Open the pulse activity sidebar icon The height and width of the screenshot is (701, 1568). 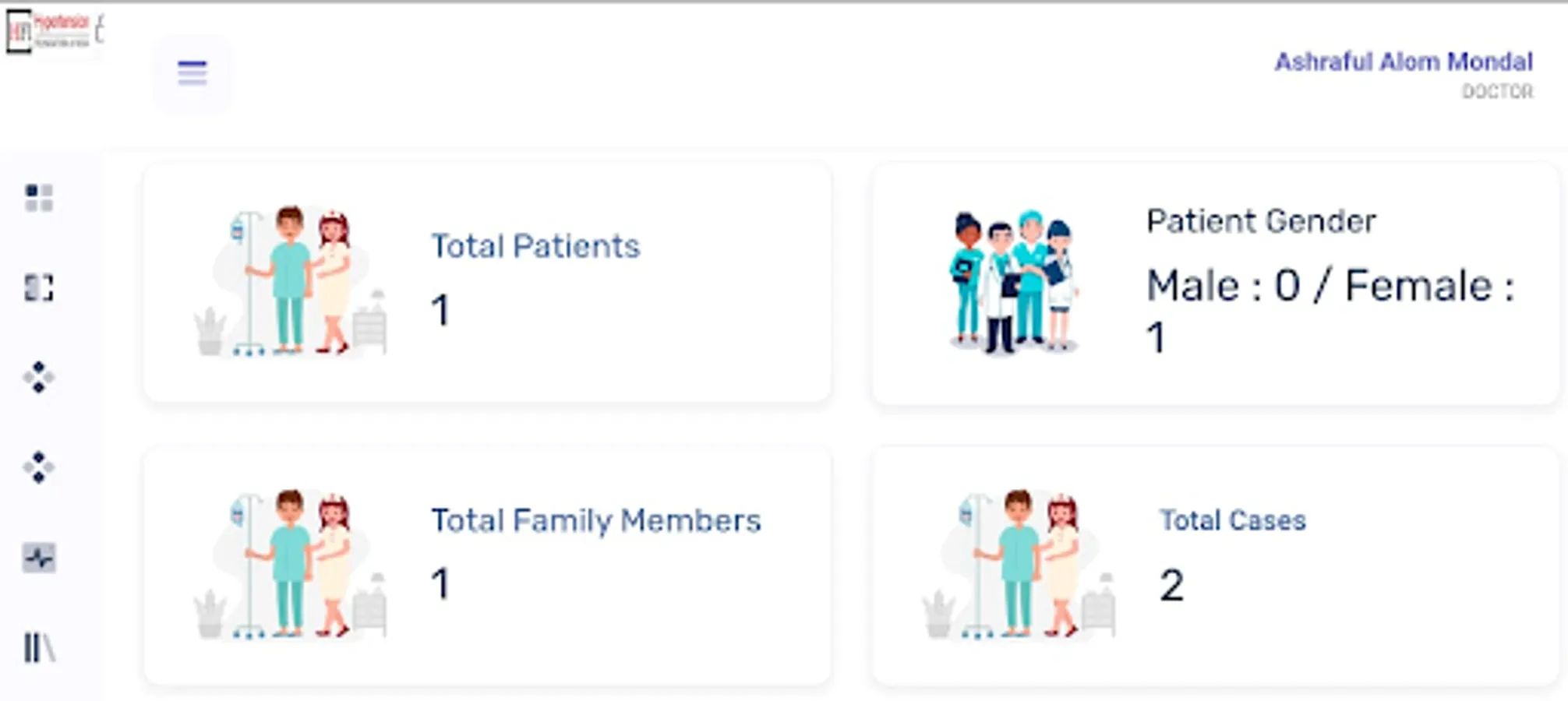click(x=39, y=558)
